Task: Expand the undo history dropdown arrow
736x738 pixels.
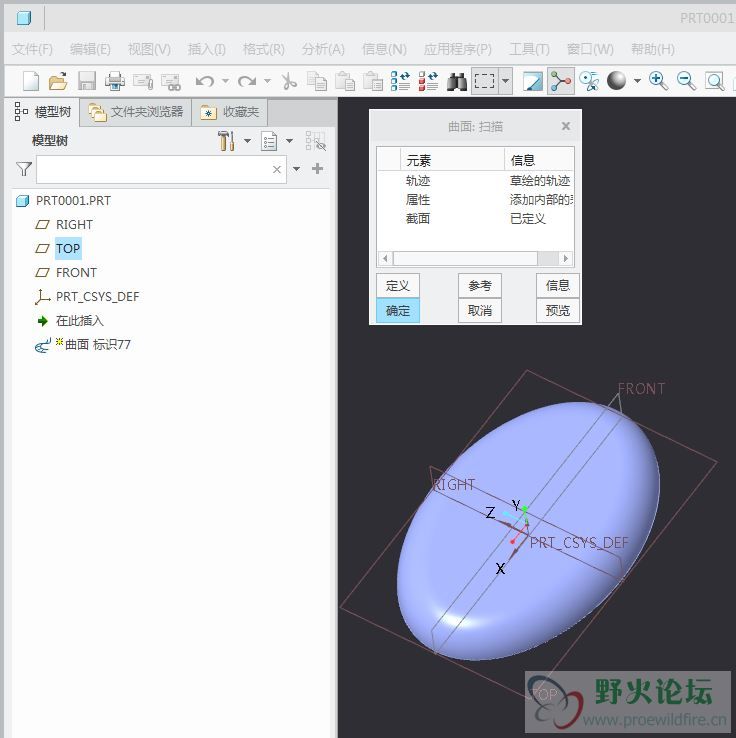Action: (225, 81)
